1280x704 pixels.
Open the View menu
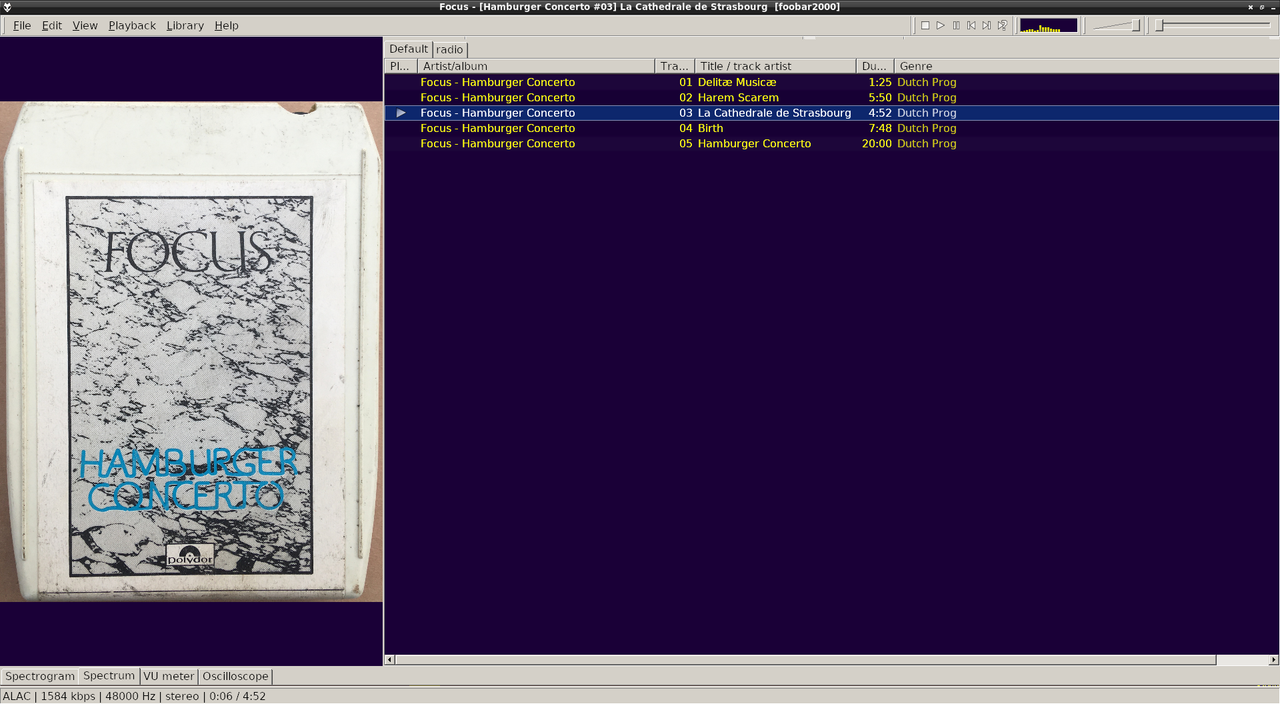(x=85, y=25)
